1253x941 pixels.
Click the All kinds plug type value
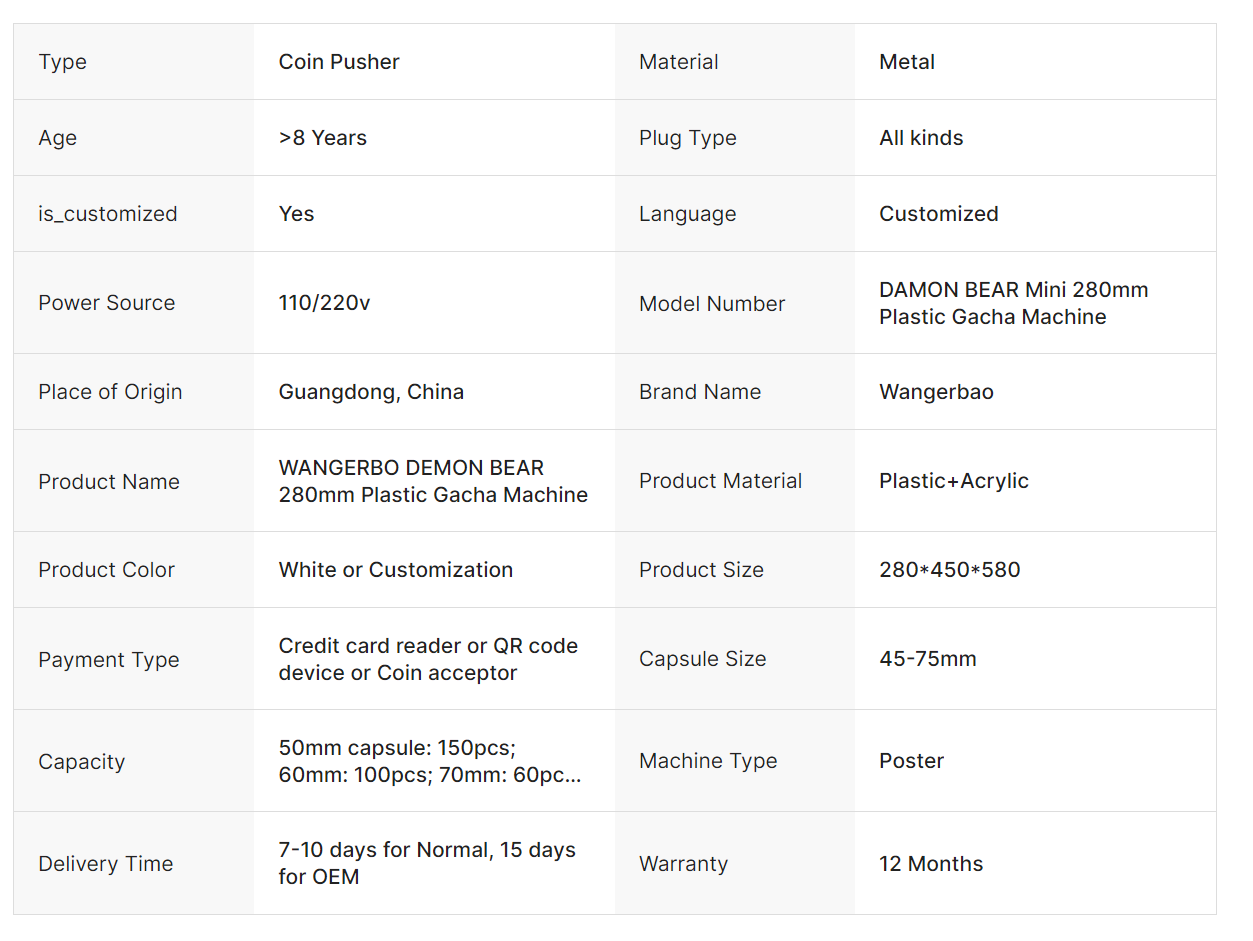[x=921, y=138]
